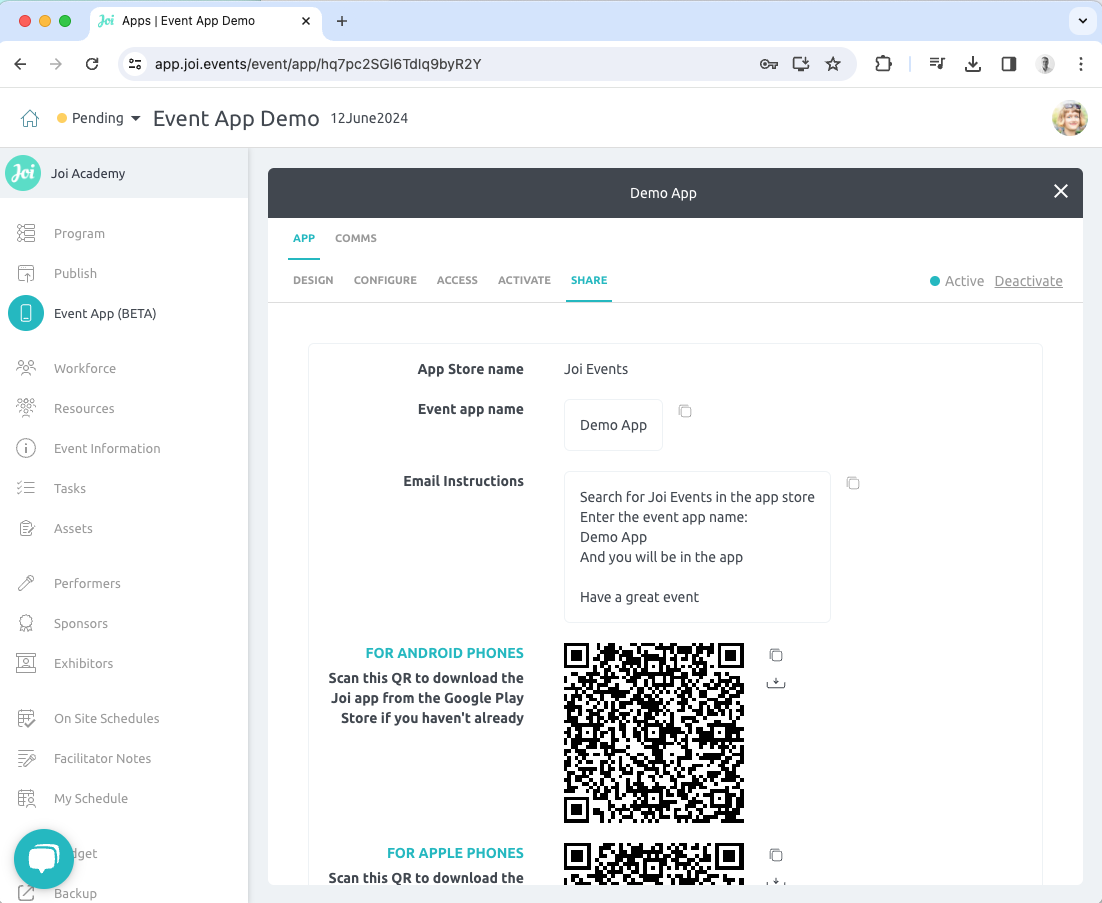The image size is (1102, 903).
Task: Click the Android QR code image
Action: [x=654, y=732]
